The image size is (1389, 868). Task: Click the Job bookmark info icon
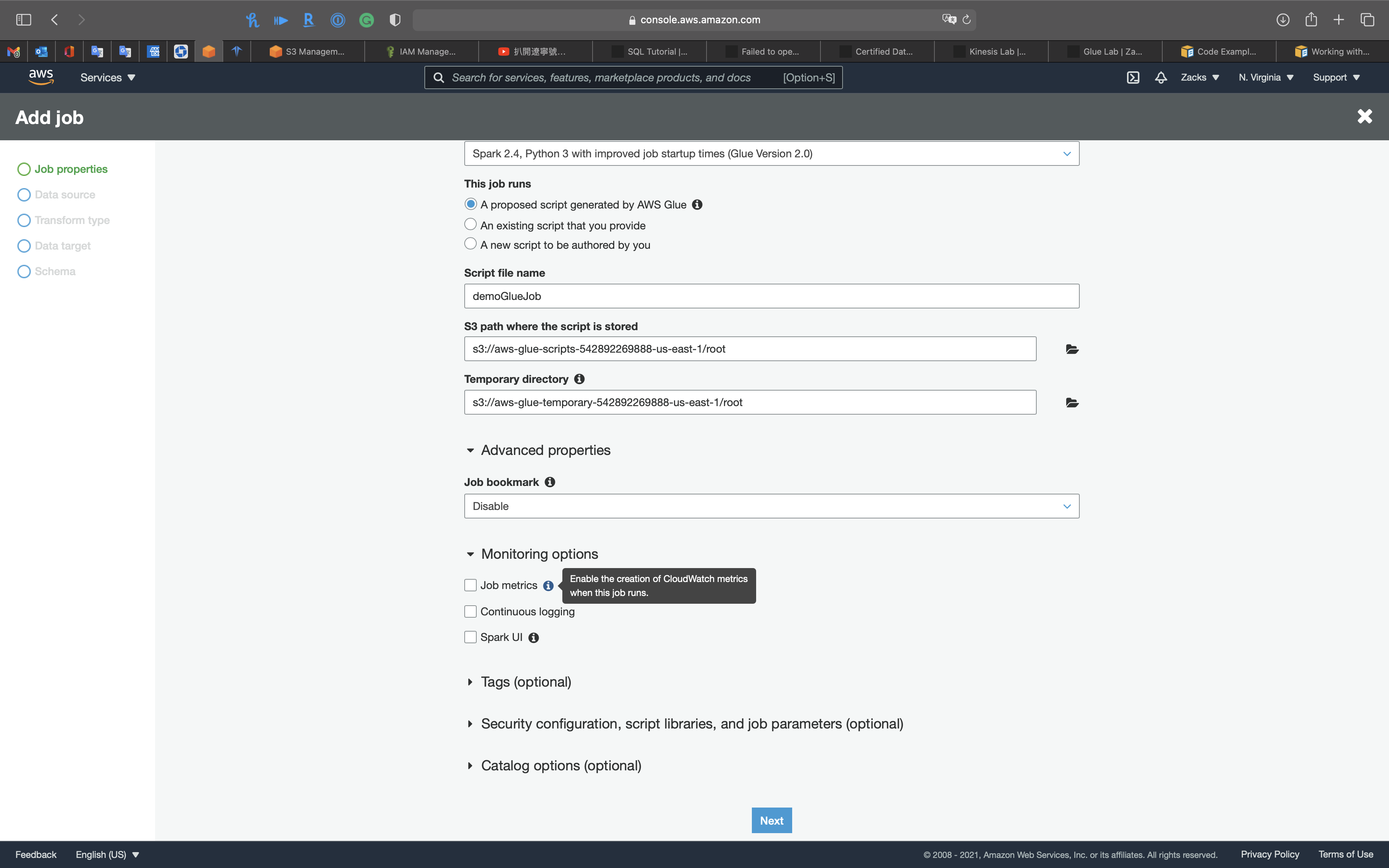(549, 482)
